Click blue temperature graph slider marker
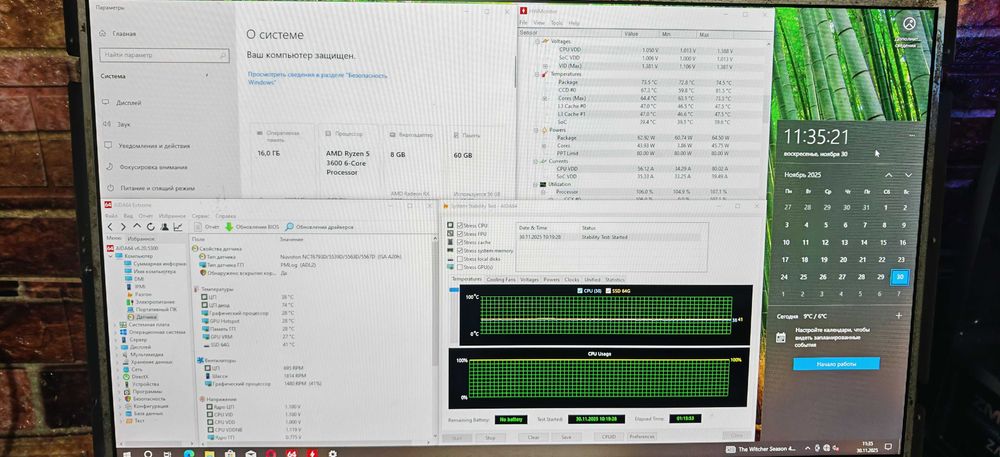This screenshot has height=457, width=1000. [x=453, y=290]
